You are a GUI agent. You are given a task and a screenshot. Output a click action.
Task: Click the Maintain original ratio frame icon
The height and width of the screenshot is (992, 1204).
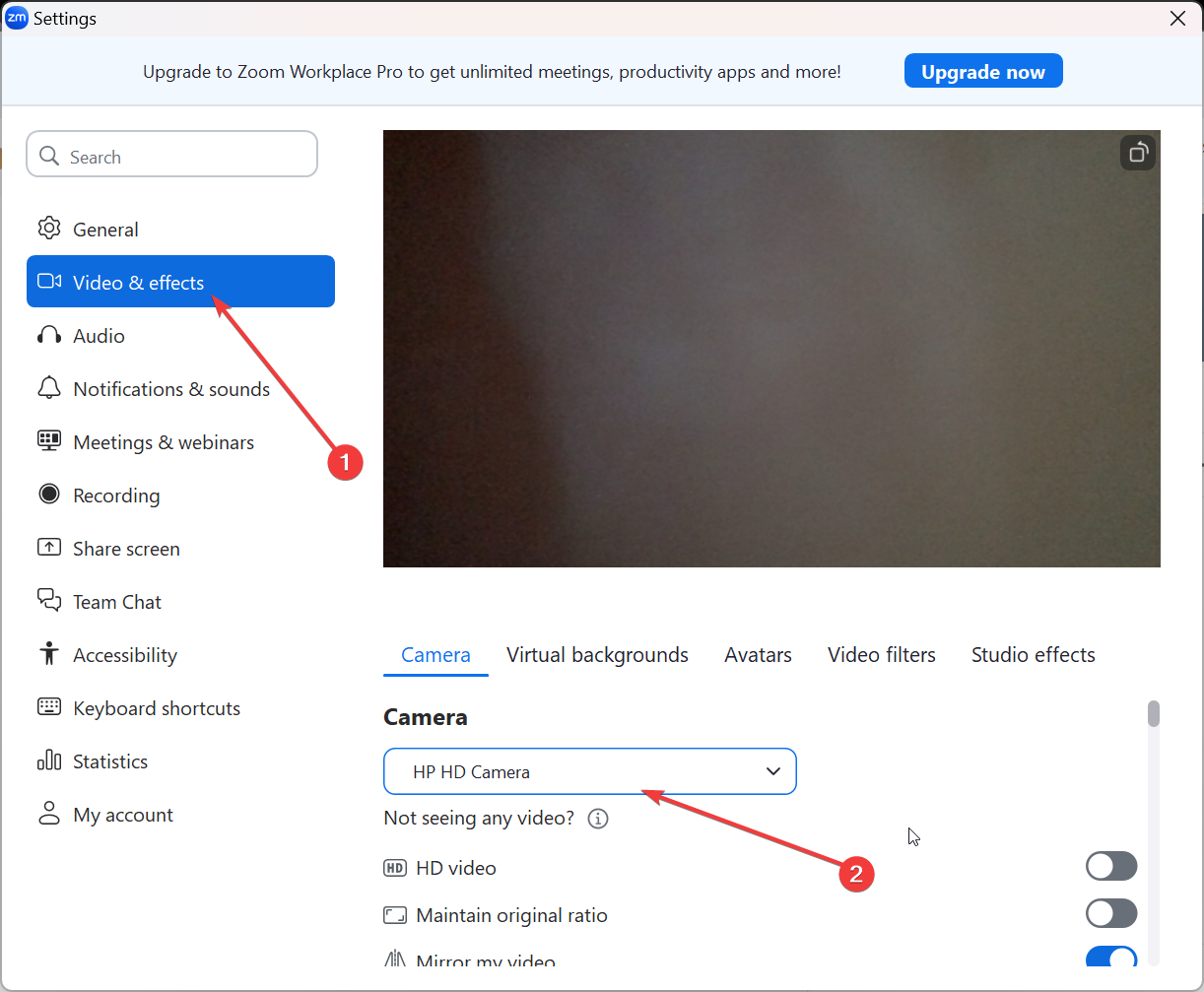click(x=395, y=915)
